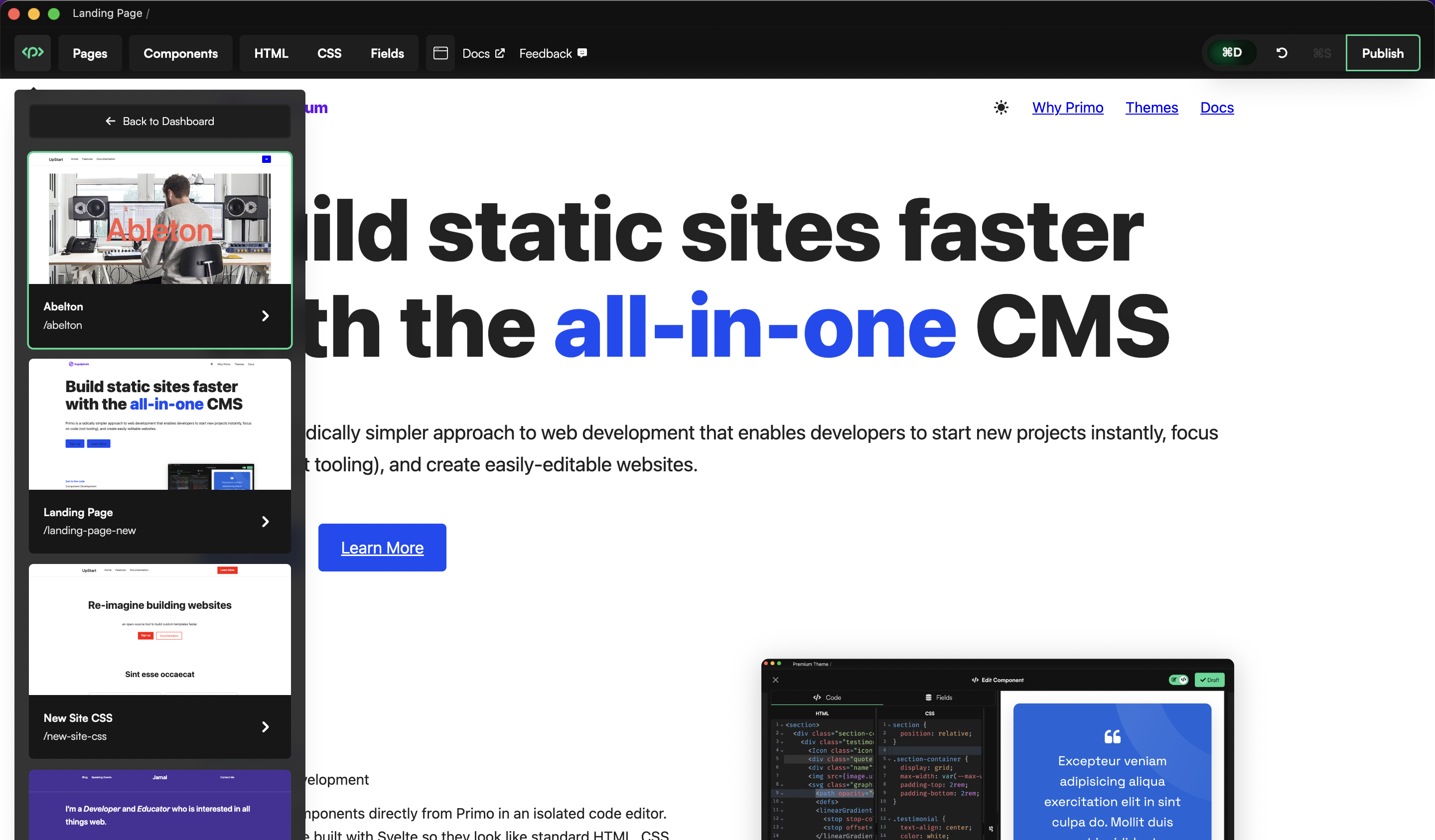The image size is (1435, 840).
Task: Open the Components tab
Action: coord(180,53)
